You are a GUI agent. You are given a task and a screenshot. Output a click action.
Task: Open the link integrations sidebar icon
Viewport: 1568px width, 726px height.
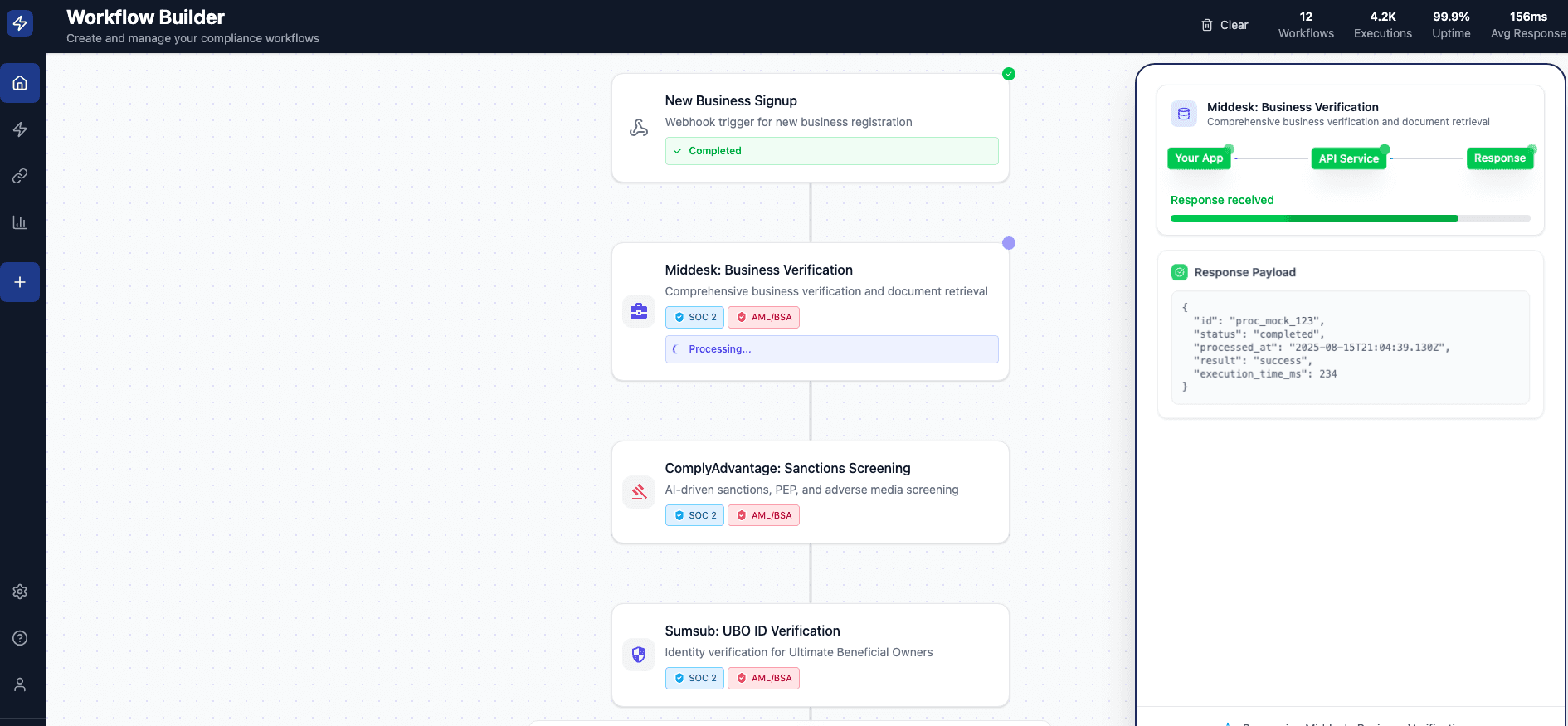pyautogui.click(x=20, y=176)
